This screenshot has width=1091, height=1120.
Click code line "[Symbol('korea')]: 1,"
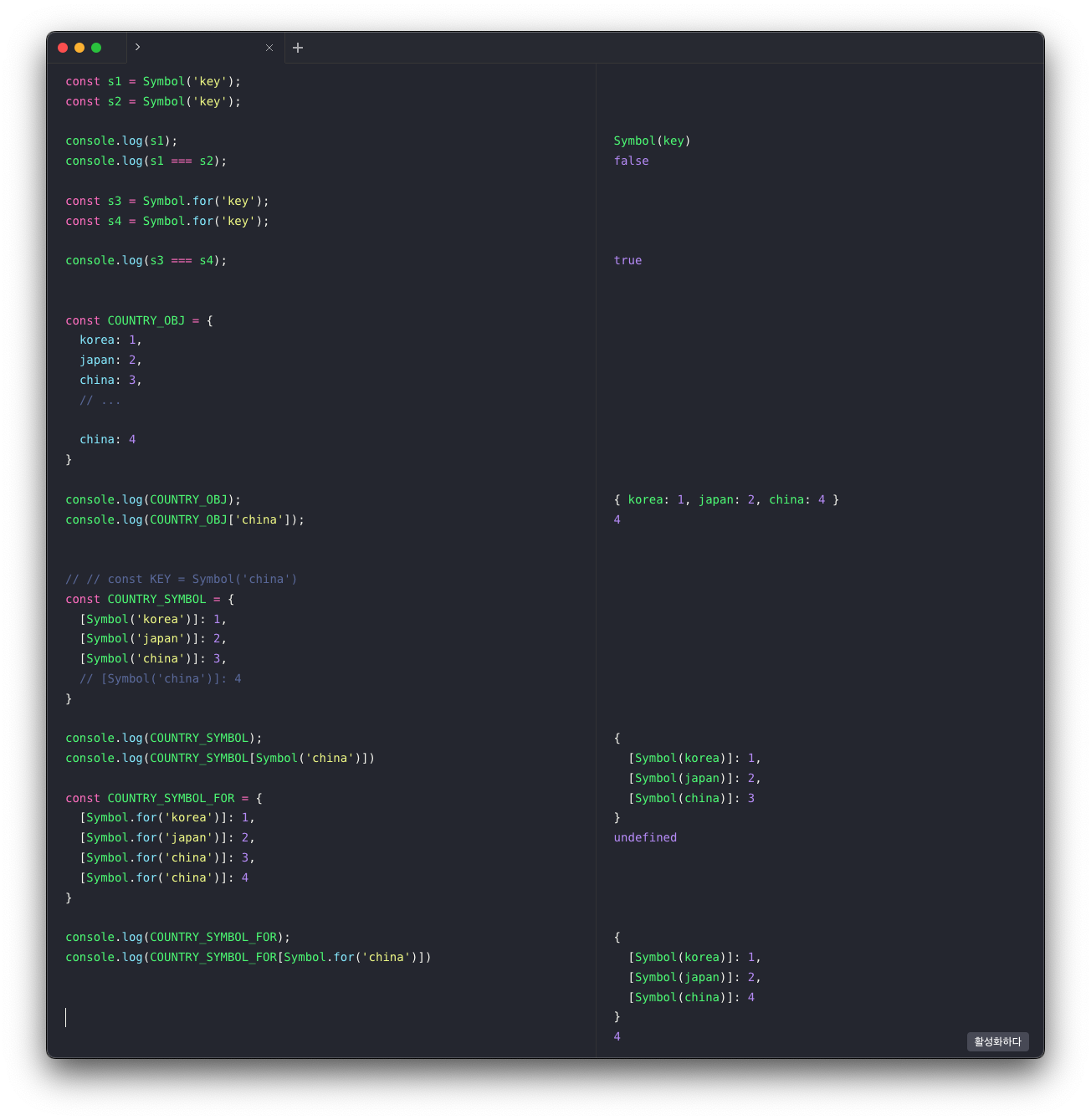coord(153,619)
